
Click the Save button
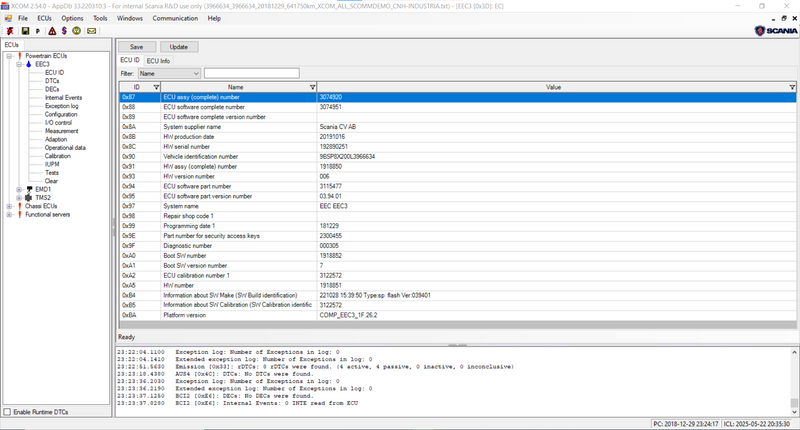pyautogui.click(x=137, y=47)
